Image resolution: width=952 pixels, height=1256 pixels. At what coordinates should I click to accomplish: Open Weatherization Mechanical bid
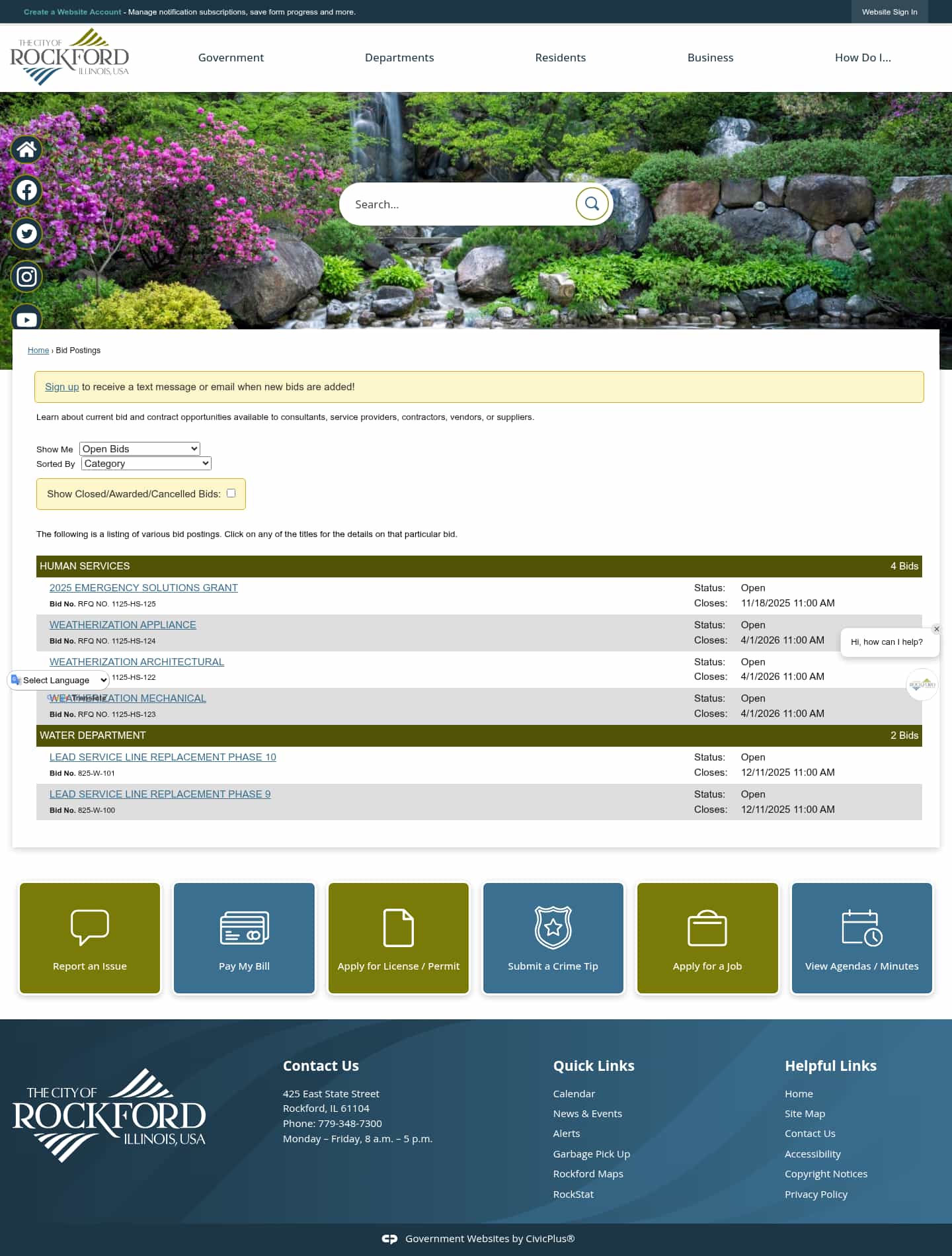coord(128,698)
